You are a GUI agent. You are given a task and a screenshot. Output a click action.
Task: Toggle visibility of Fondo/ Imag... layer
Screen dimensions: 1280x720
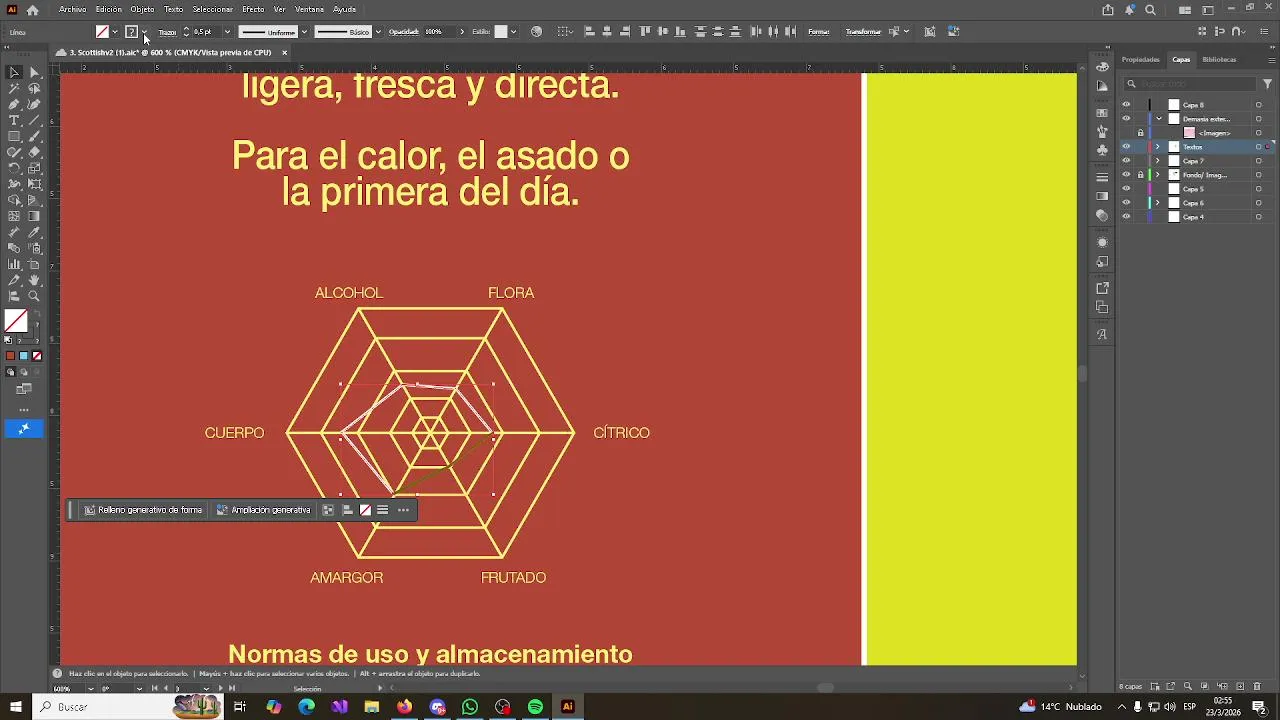(x=1126, y=175)
